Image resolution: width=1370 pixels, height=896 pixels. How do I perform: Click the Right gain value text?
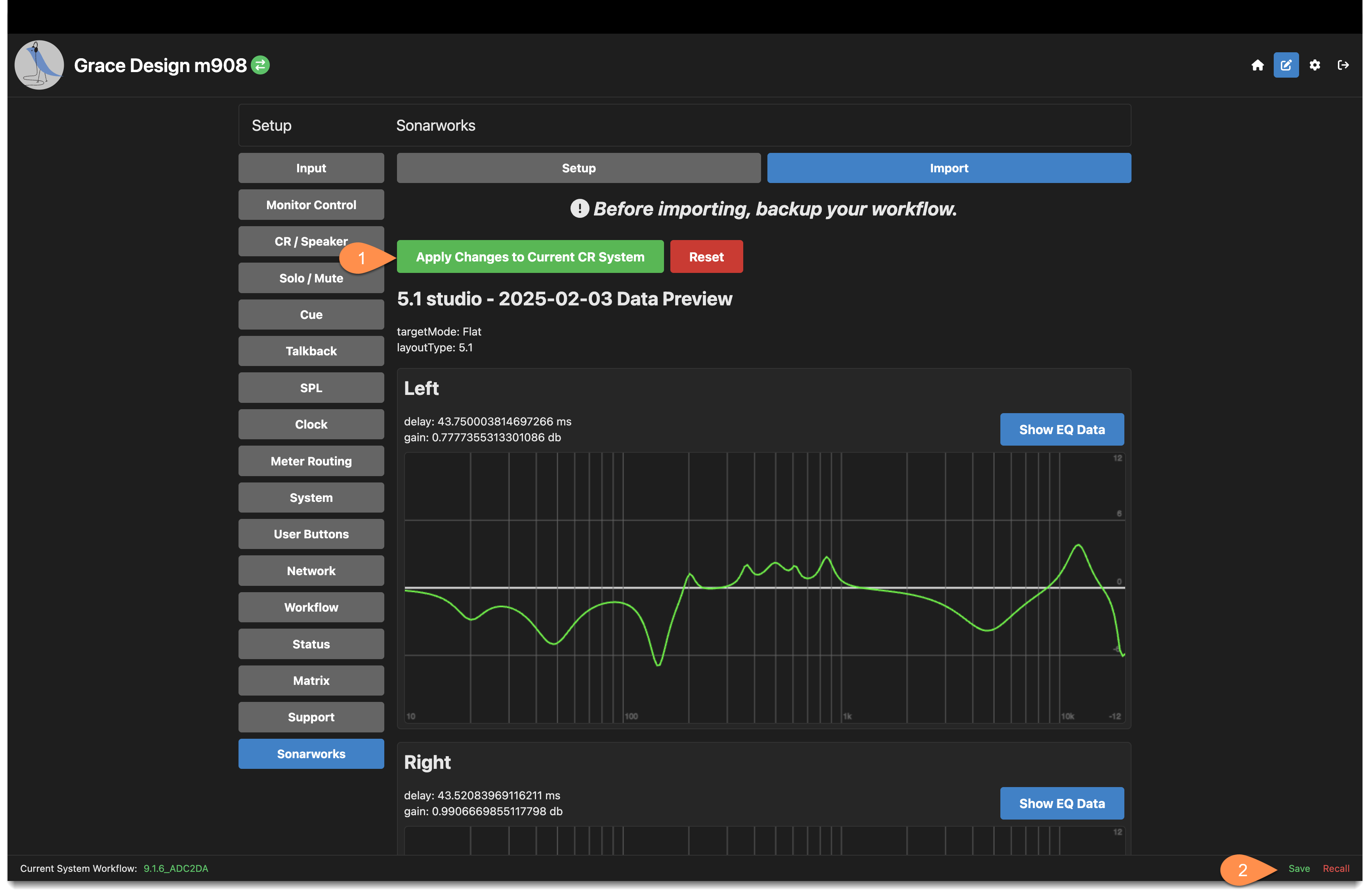[483, 811]
